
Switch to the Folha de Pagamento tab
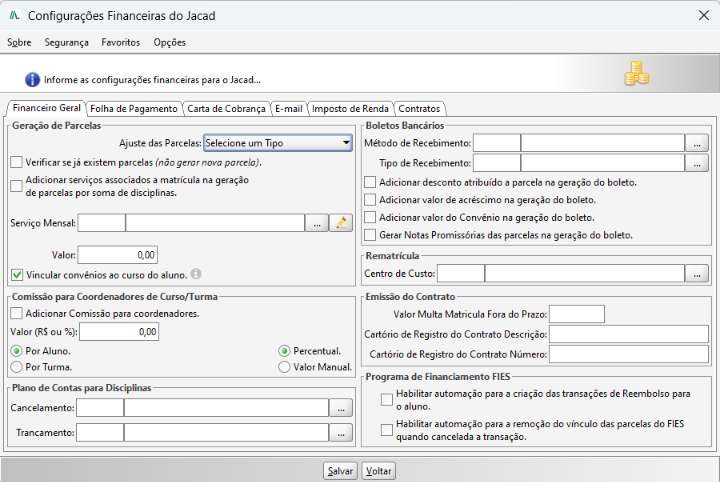134,109
